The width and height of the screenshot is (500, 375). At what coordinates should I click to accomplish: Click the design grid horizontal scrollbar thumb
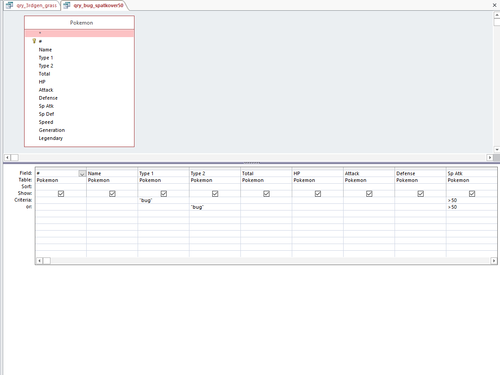(47, 261)
